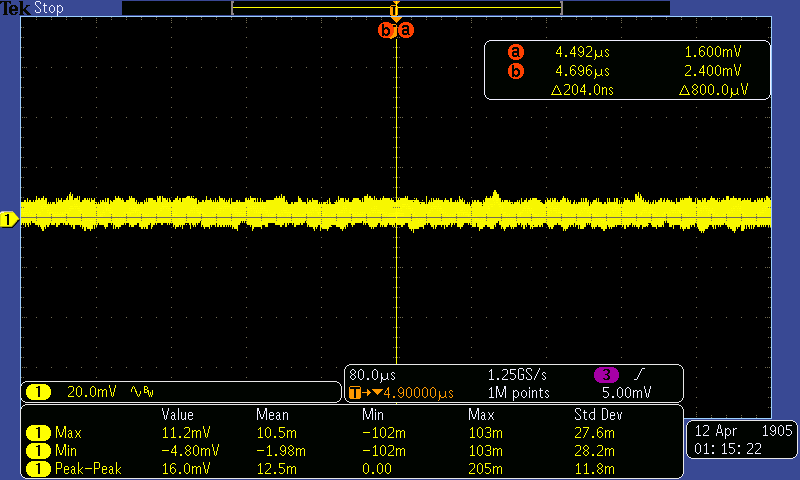Click the cursor a marker above the waveform
800x480 pixels.
pyautogui.click(x=406, y=30)
